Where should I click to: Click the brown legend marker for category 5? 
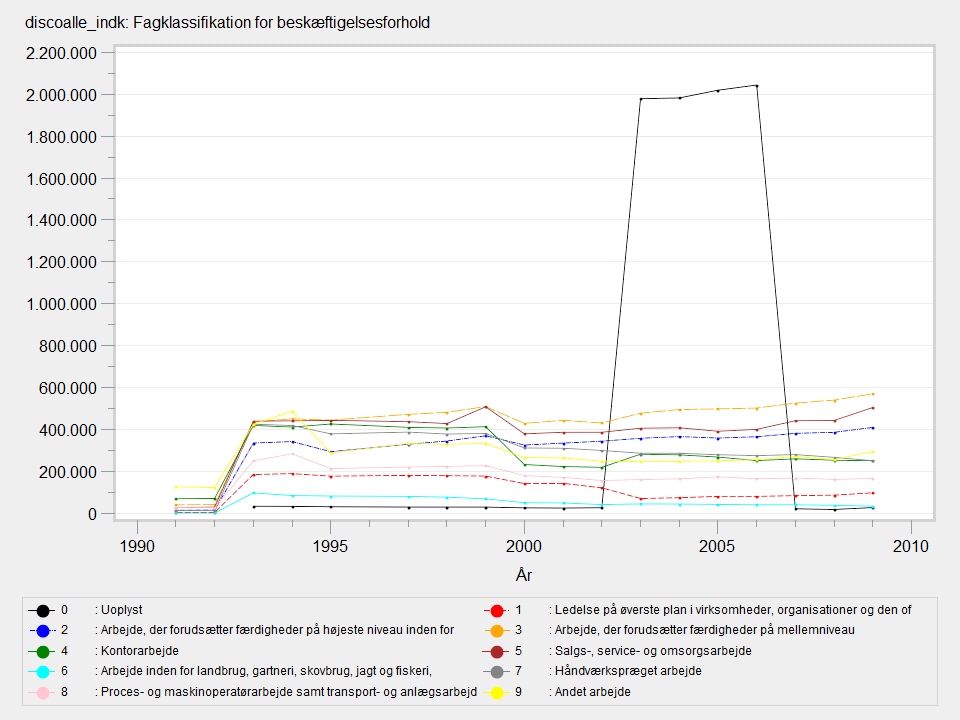(x=495, y=651)
